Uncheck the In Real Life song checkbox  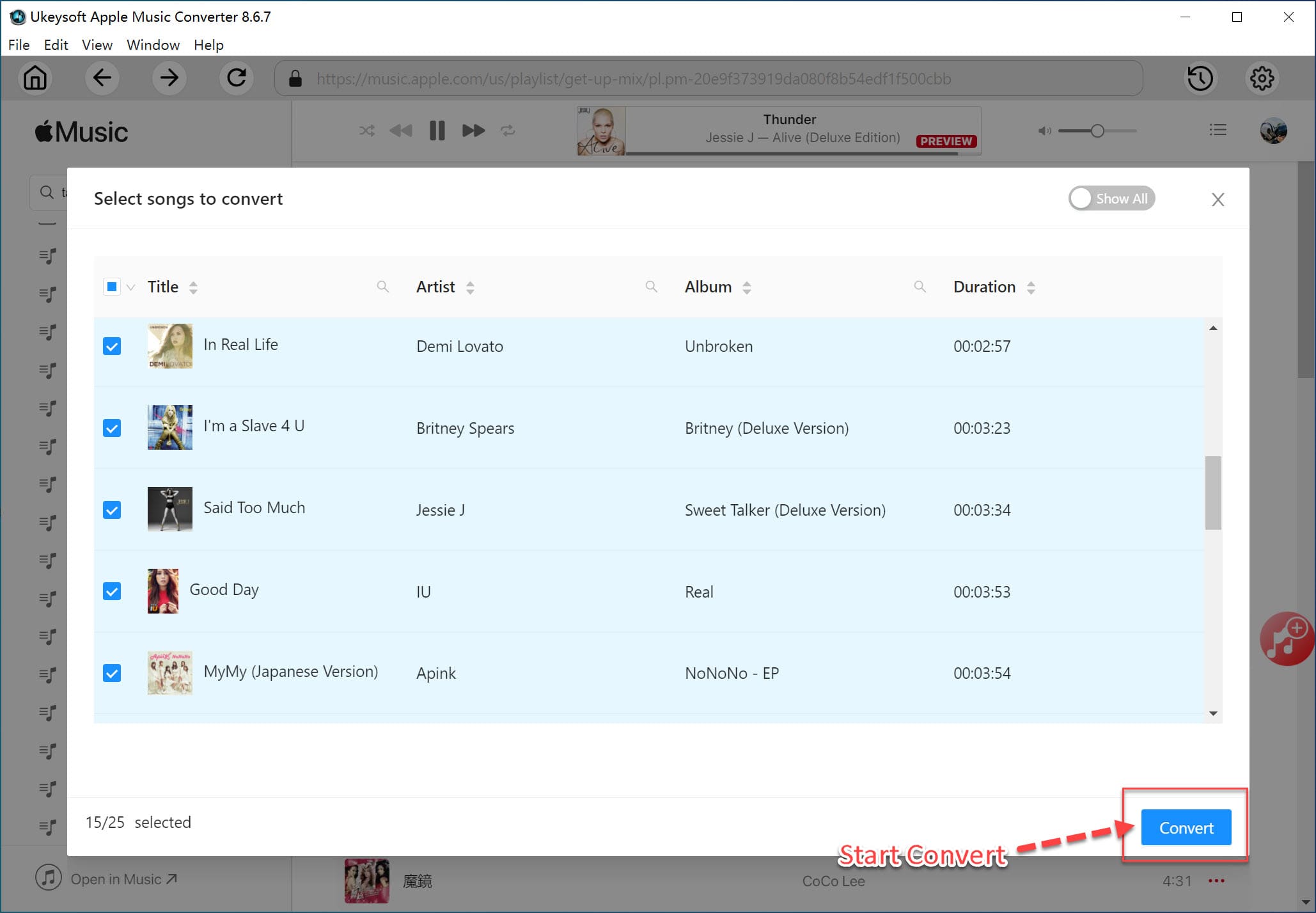click(111, 346)
